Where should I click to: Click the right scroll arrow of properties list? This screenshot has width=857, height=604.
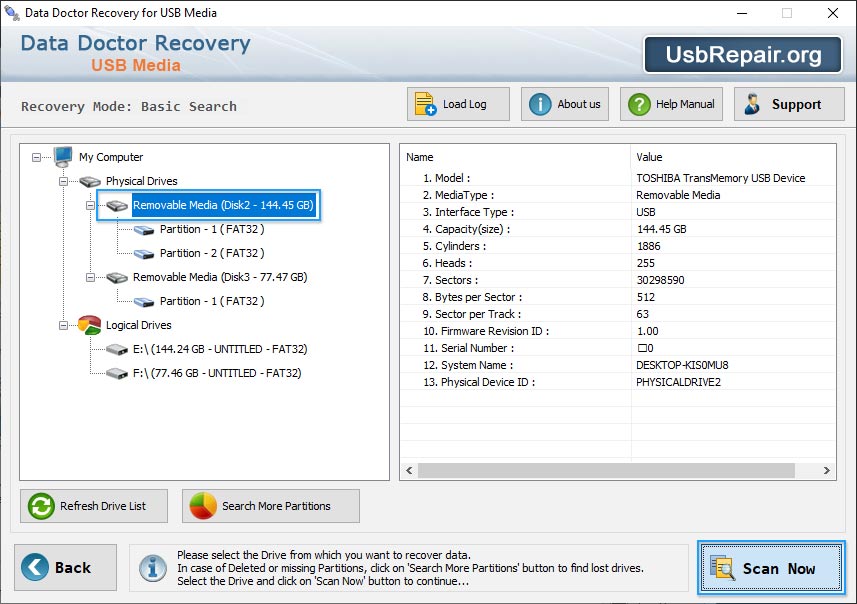pyautogui.click(x=826, y=471)
